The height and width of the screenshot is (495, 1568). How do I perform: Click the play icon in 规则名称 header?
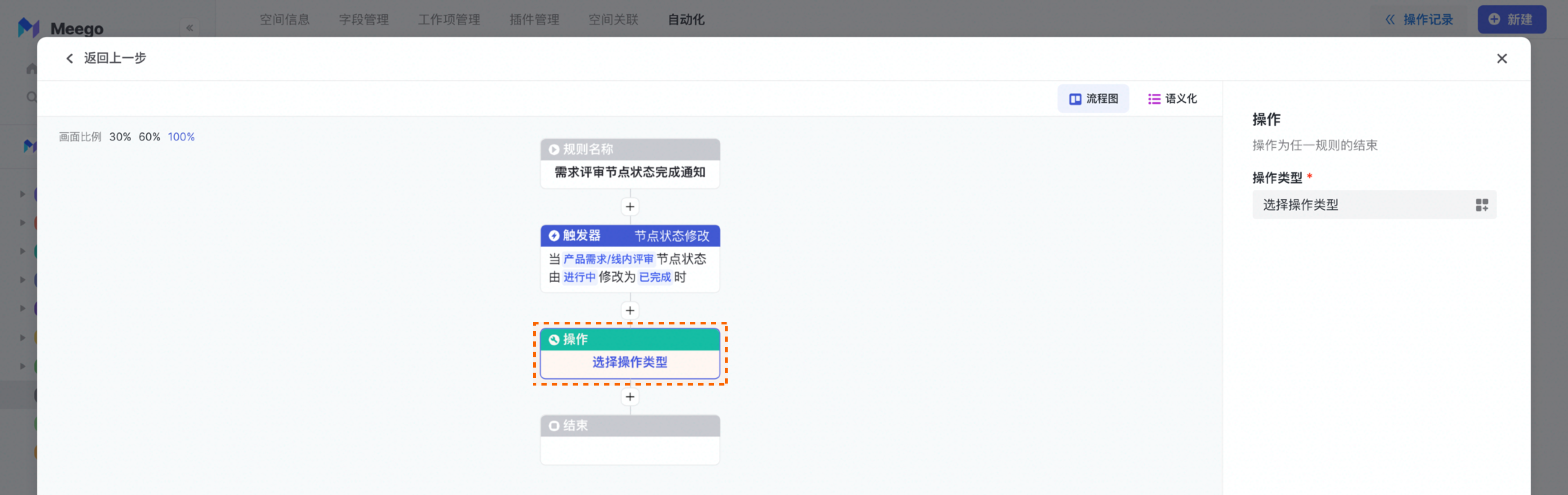(554, 150)
